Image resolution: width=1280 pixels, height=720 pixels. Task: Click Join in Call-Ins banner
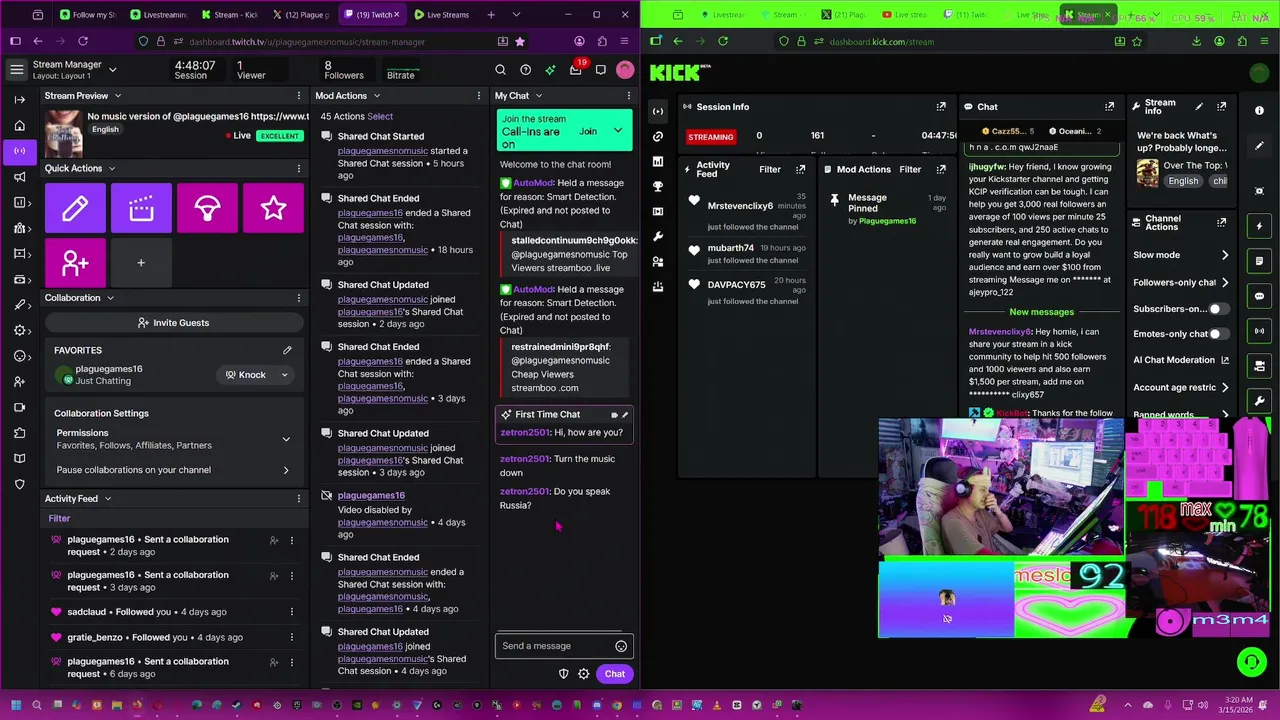(x=588, y=131)
